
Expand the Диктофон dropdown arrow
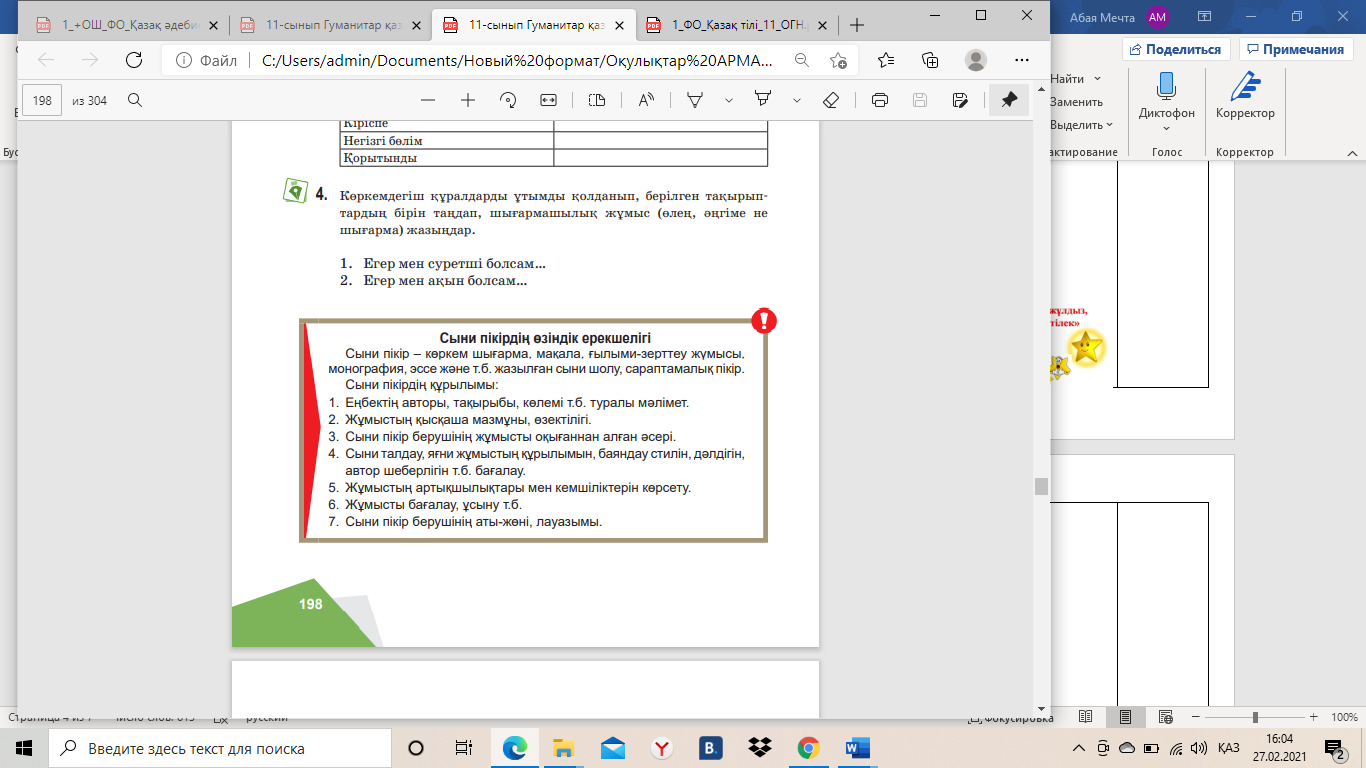point(1166,129)
